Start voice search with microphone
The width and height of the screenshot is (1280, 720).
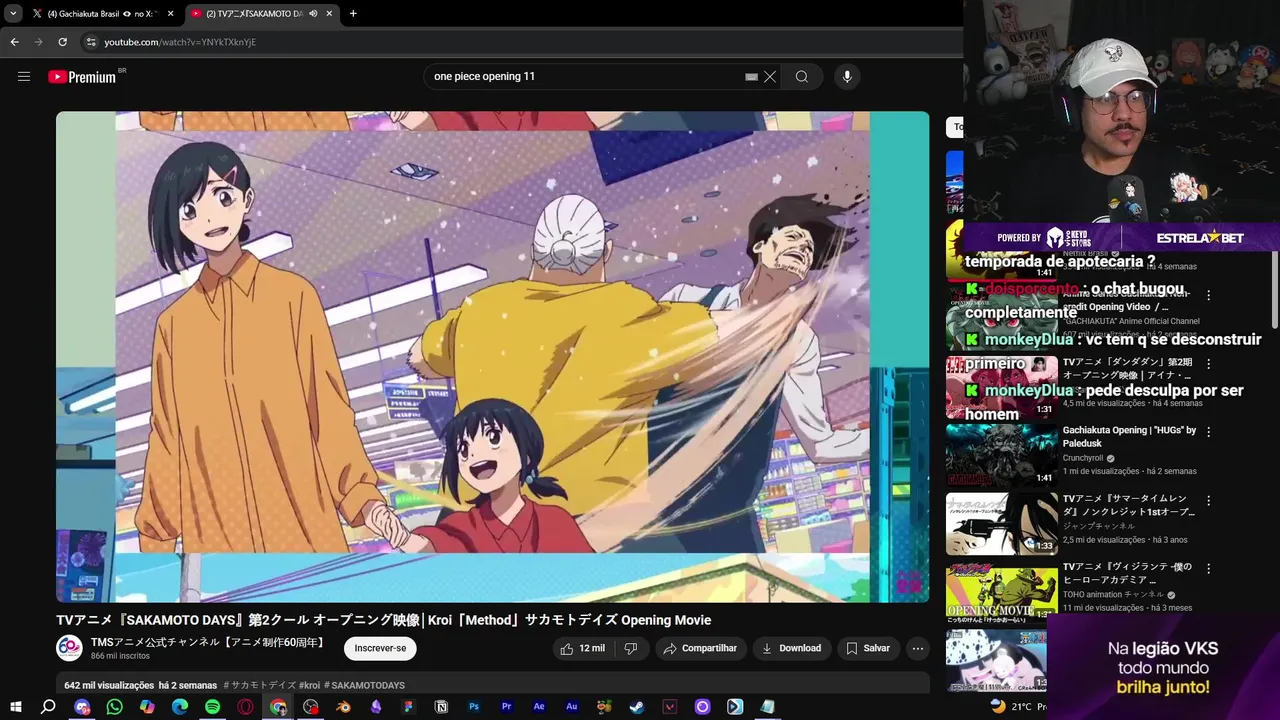[847, 77]
